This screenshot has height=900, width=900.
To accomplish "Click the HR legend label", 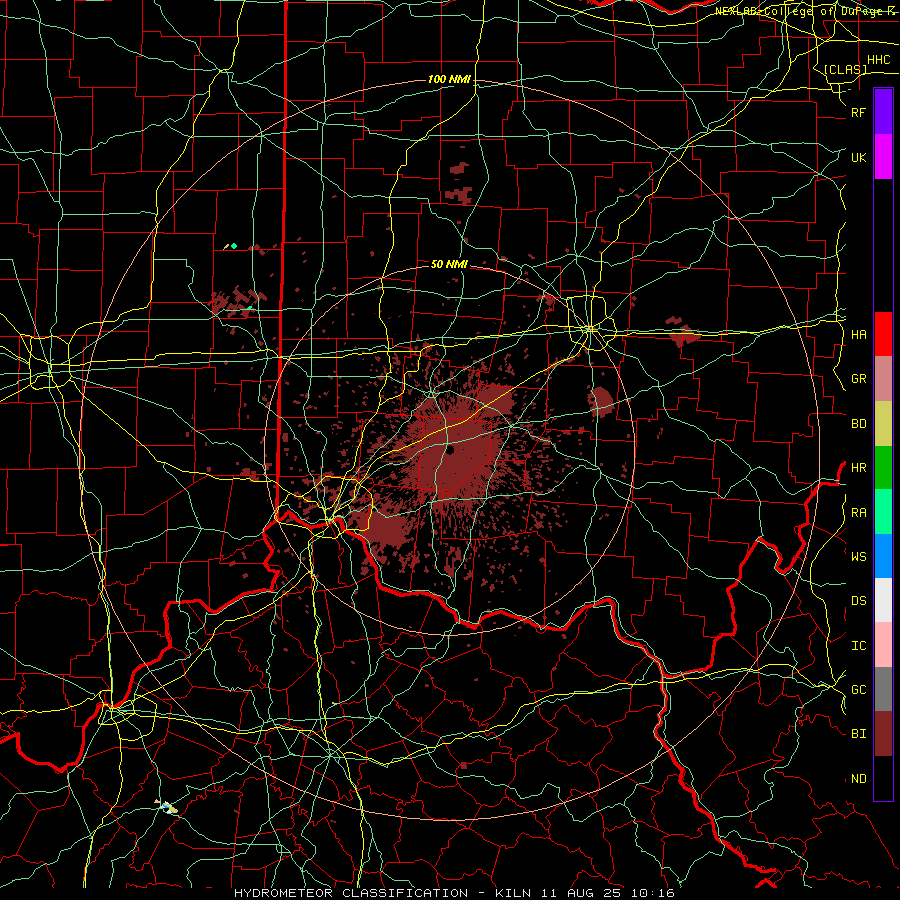I will 858,468.
